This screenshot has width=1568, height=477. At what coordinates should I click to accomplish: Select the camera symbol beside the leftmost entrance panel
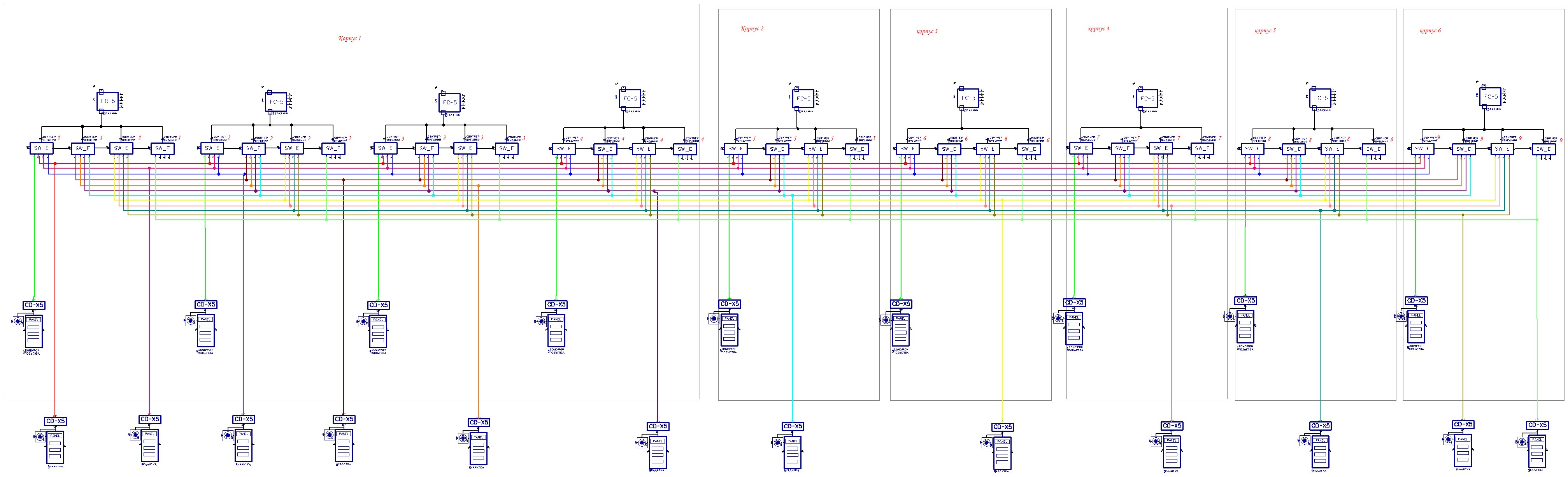tap(18, 321)
